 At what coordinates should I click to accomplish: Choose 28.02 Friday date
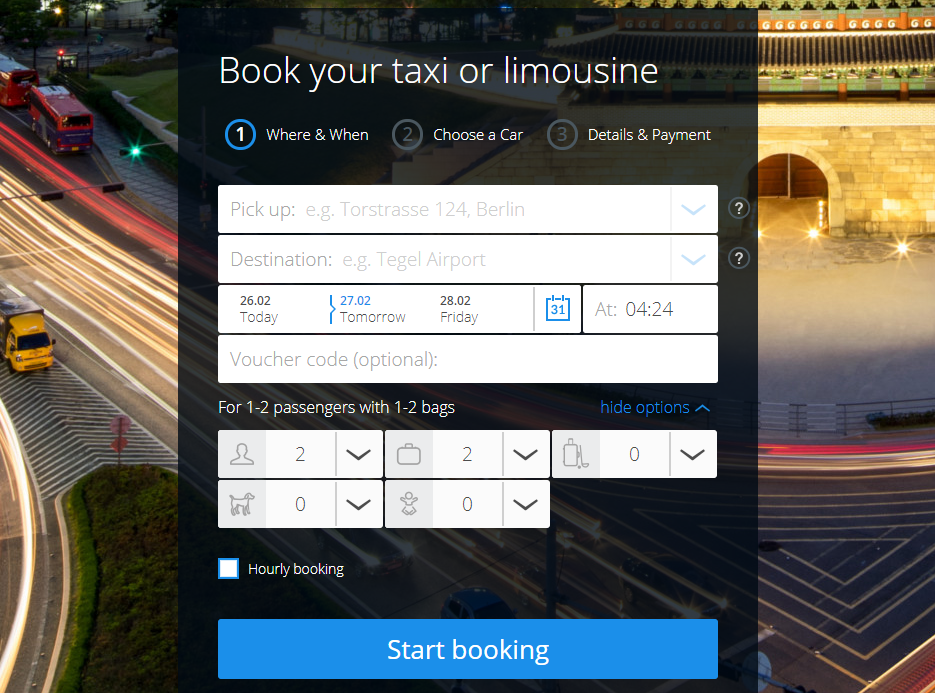click(459, 309)
